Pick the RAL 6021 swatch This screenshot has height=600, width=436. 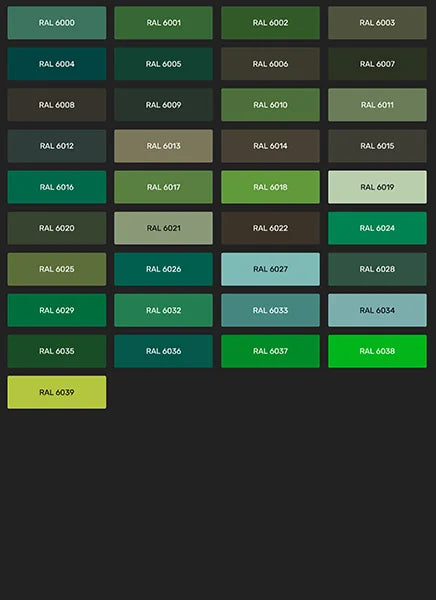163,228
